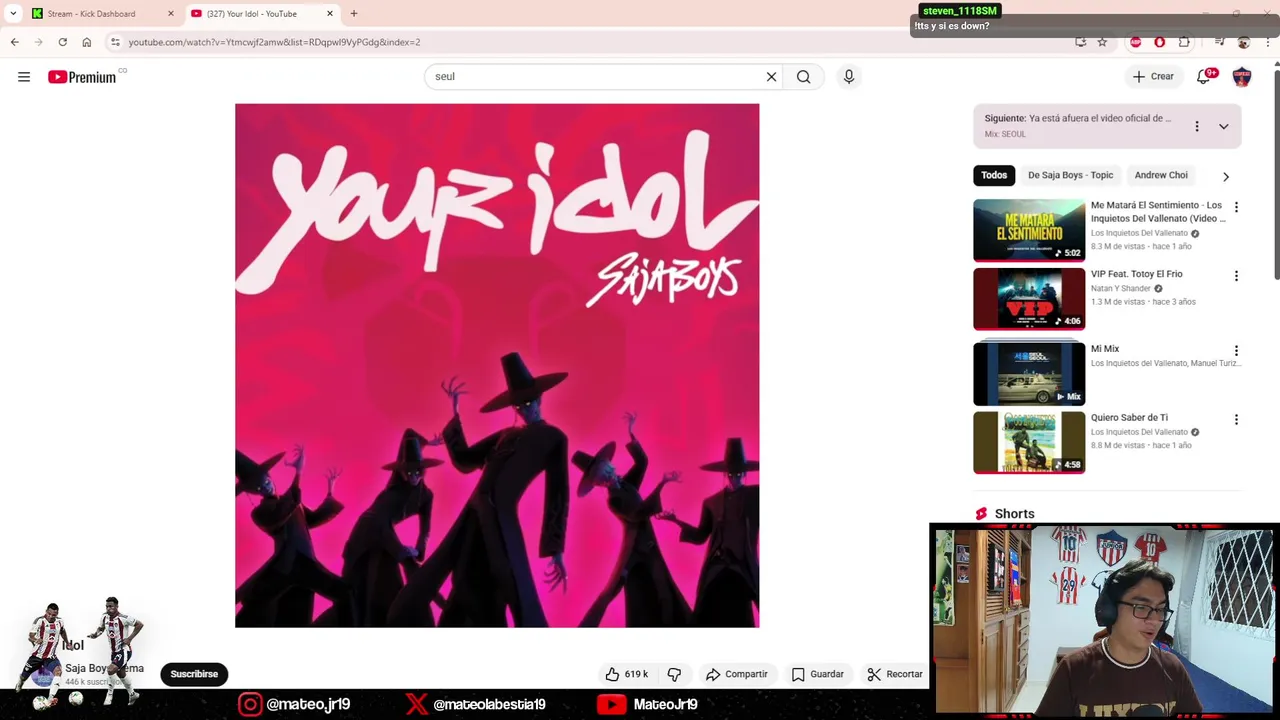Like the video with thumbs up
Screen dimensions: 1280x720
pos(627,674)
